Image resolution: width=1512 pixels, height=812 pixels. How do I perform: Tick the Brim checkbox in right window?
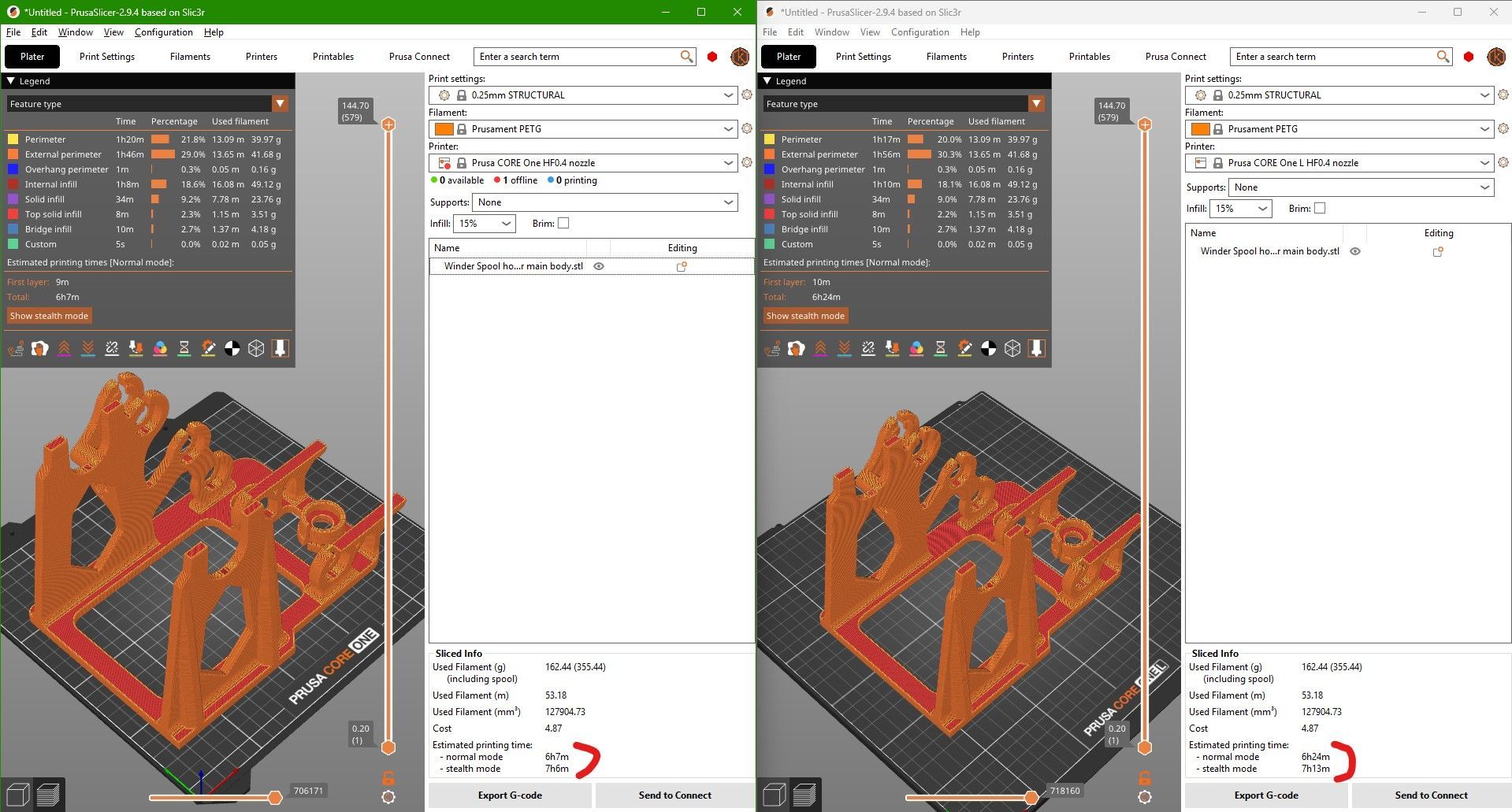(x=1320, y=209)
